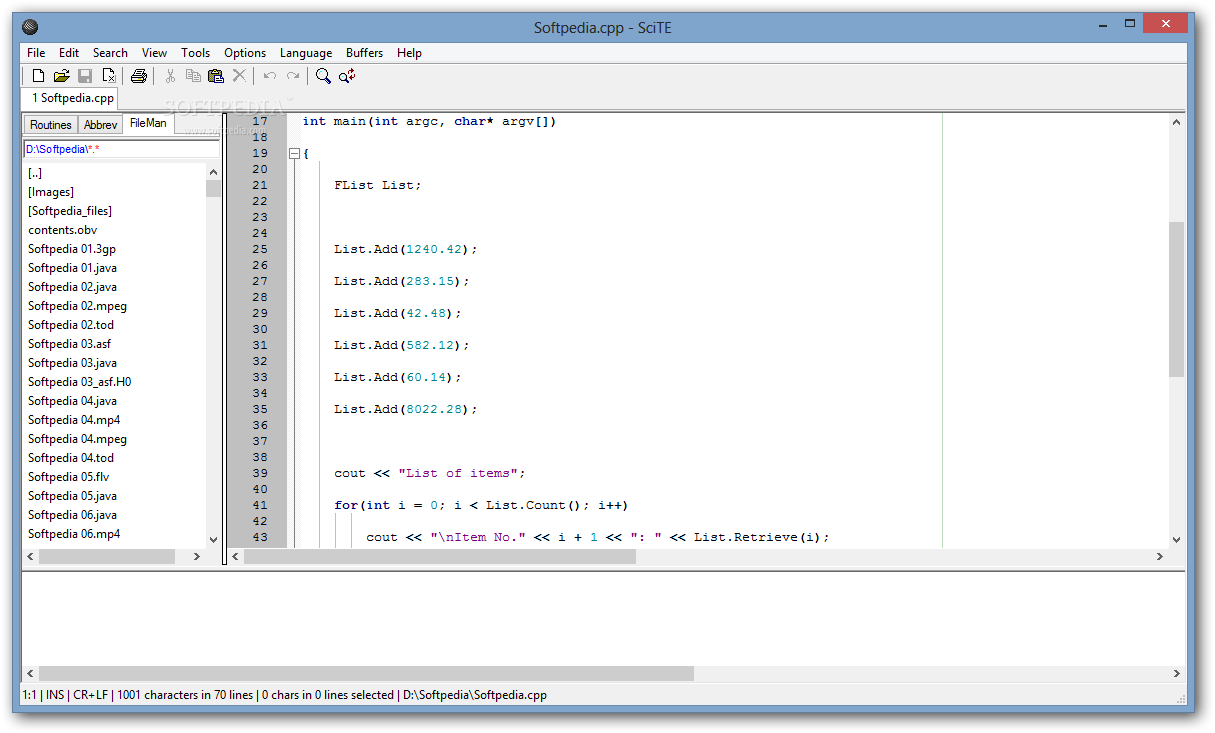Click the Copy toolbar icon

[193, 76]
